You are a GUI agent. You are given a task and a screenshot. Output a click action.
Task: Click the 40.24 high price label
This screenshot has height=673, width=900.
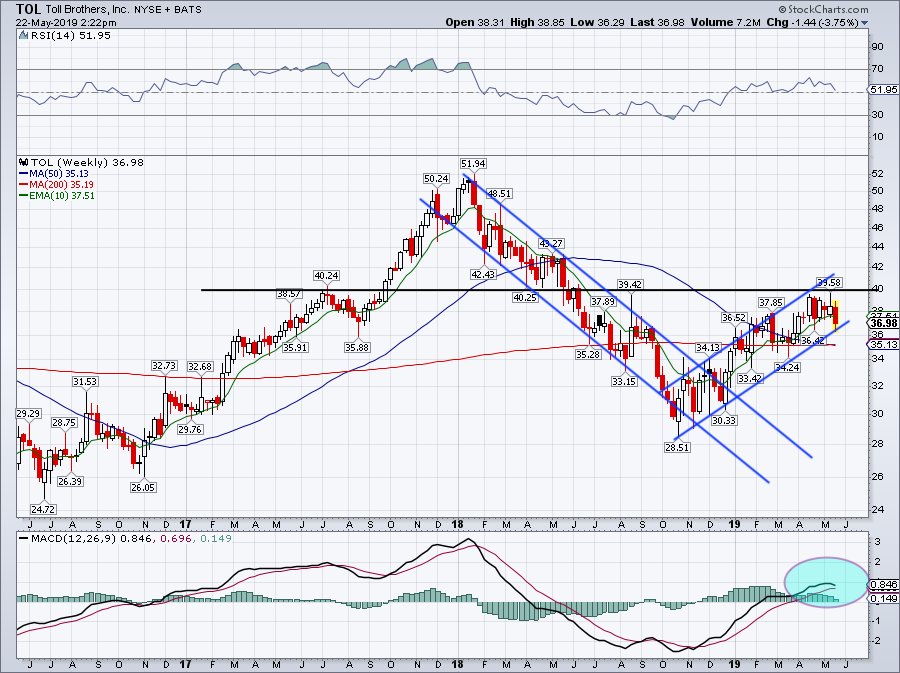(x=326, y=275)
